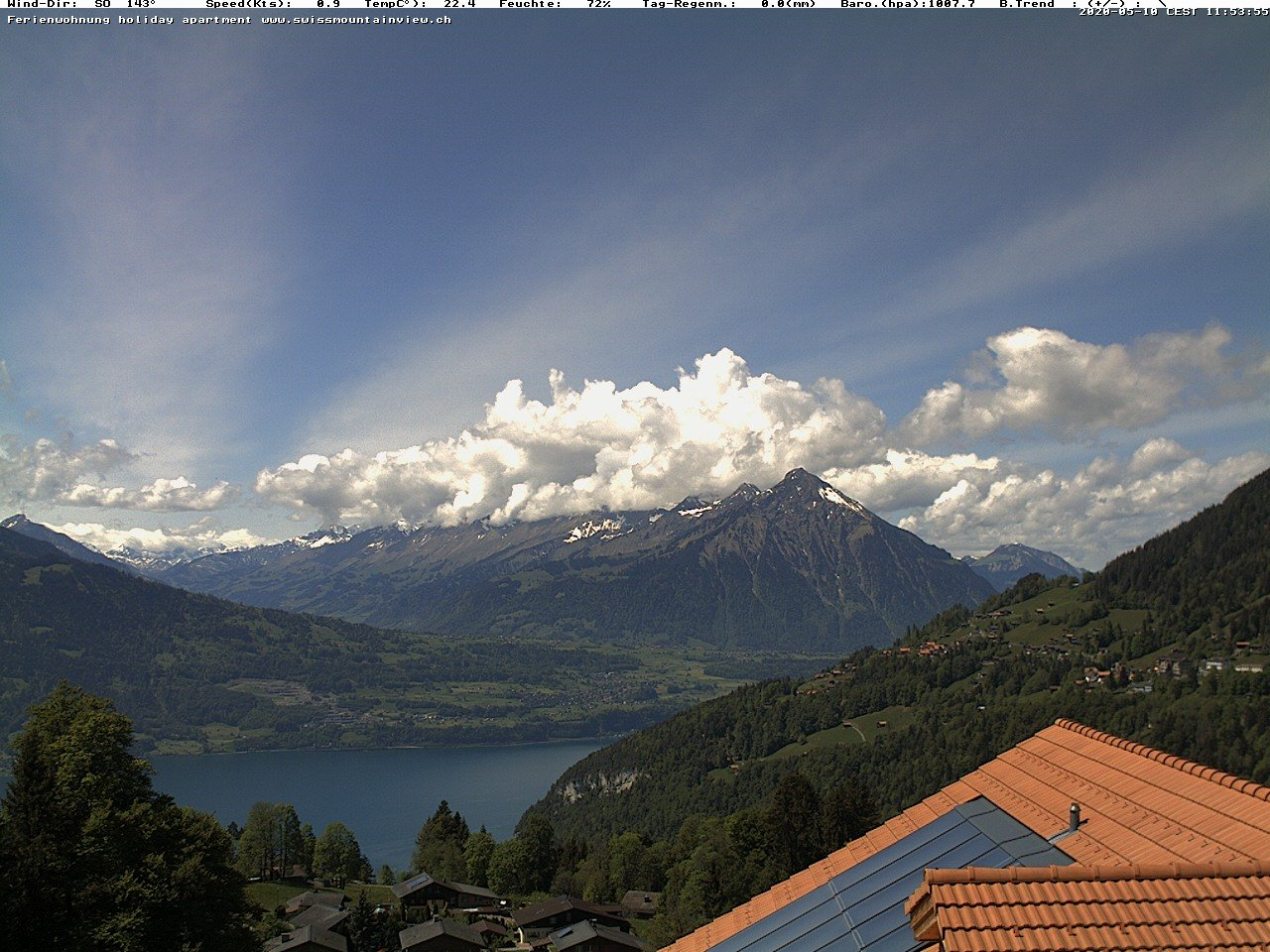Screen dimensions: 1270x952
Task: Select the 'CEST 11:53:55' timestamp
Action: point(1217,12)
